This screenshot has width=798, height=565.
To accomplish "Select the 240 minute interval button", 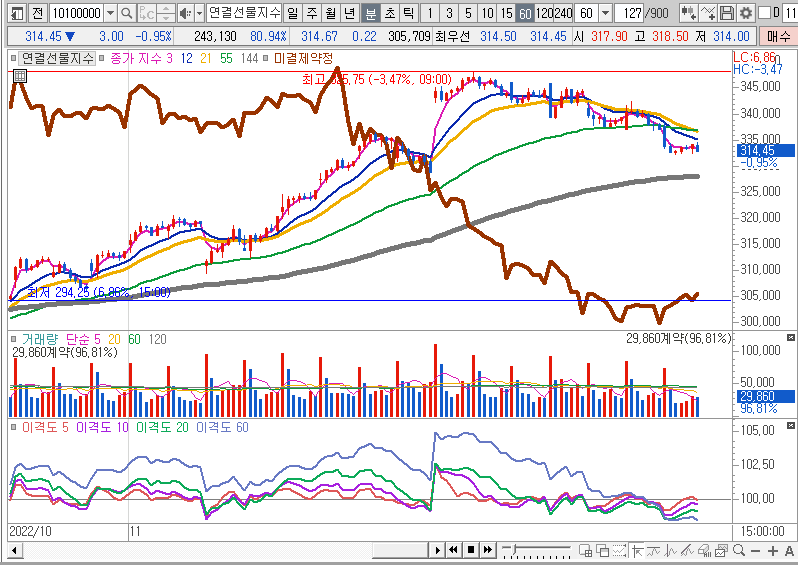I will [x=565, y=13].
